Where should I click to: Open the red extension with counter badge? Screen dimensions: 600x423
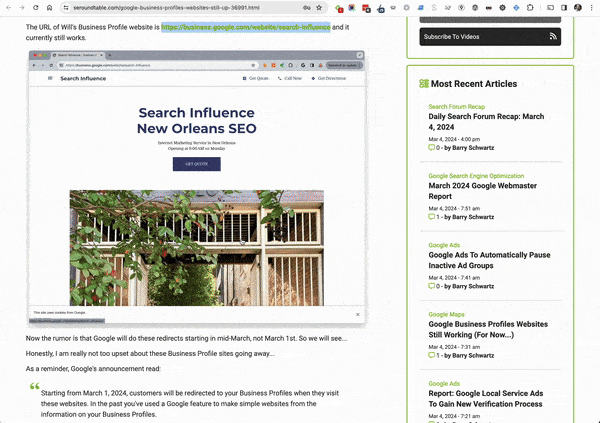click(x=366, y=8)
